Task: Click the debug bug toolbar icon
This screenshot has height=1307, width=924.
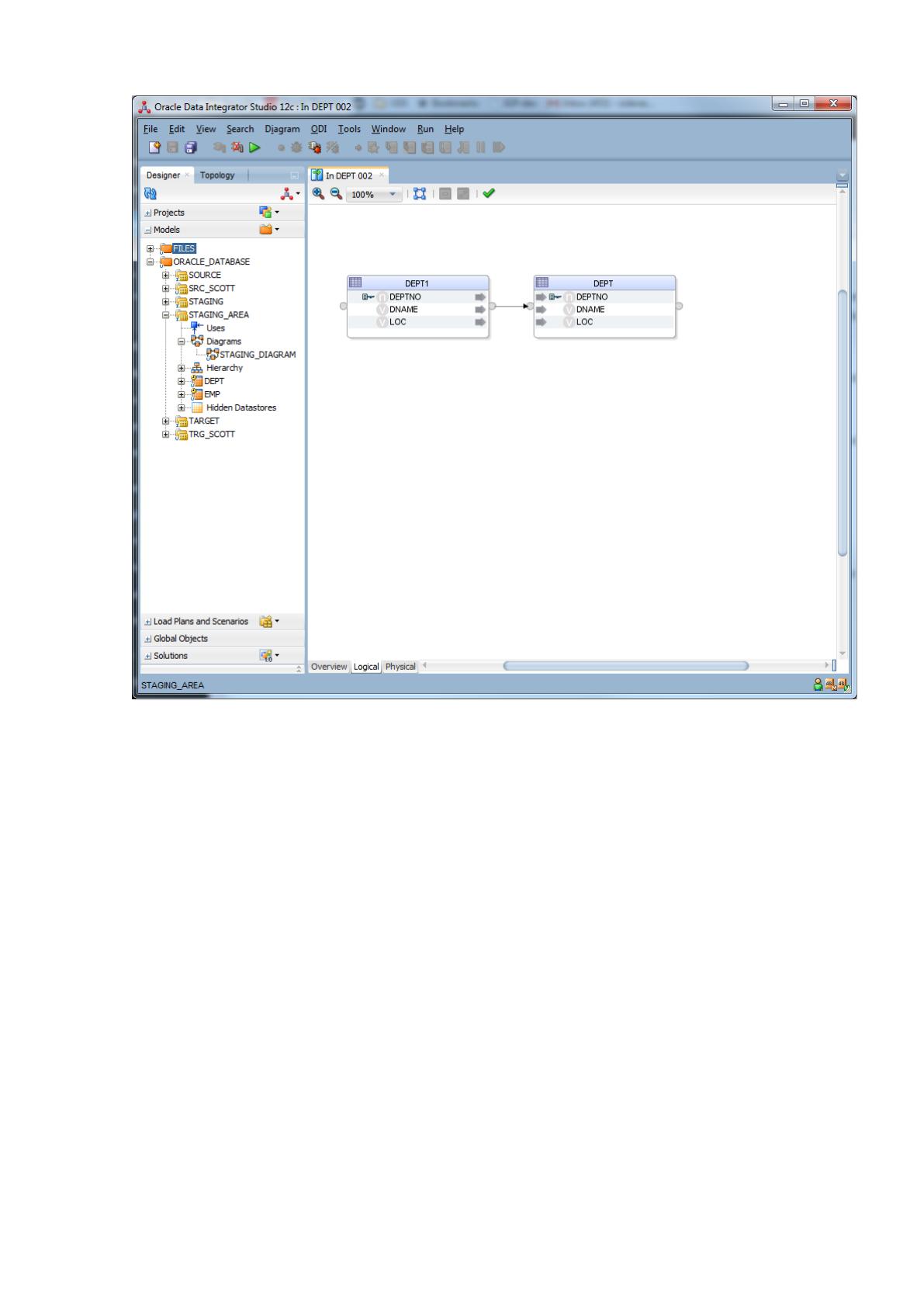Action: (x=296, y=147)
